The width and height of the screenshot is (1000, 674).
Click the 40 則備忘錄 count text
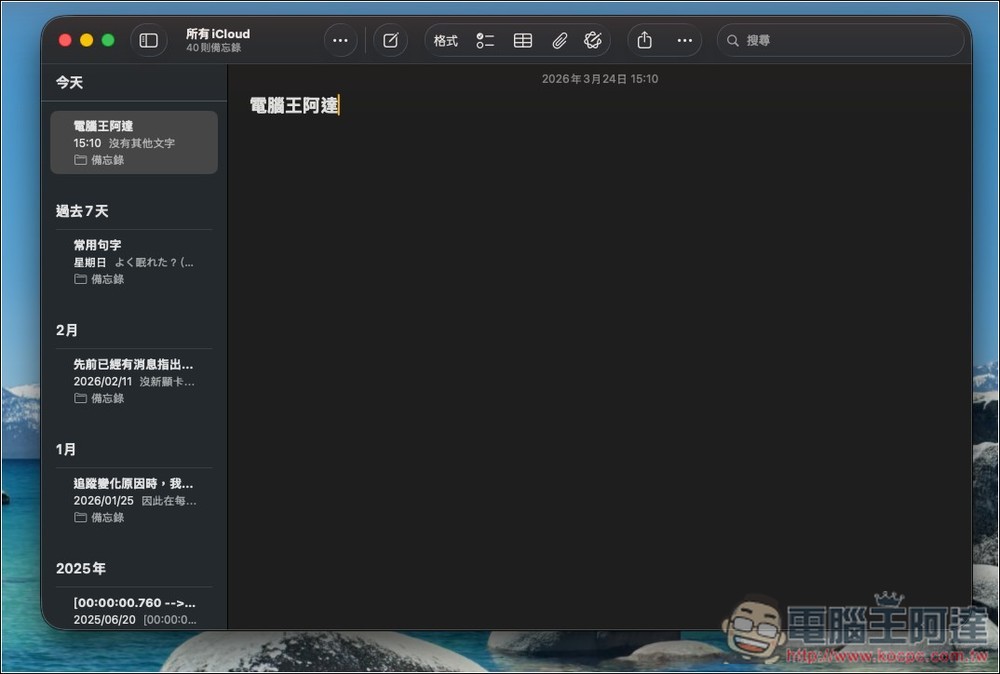[x=214, y=48]
